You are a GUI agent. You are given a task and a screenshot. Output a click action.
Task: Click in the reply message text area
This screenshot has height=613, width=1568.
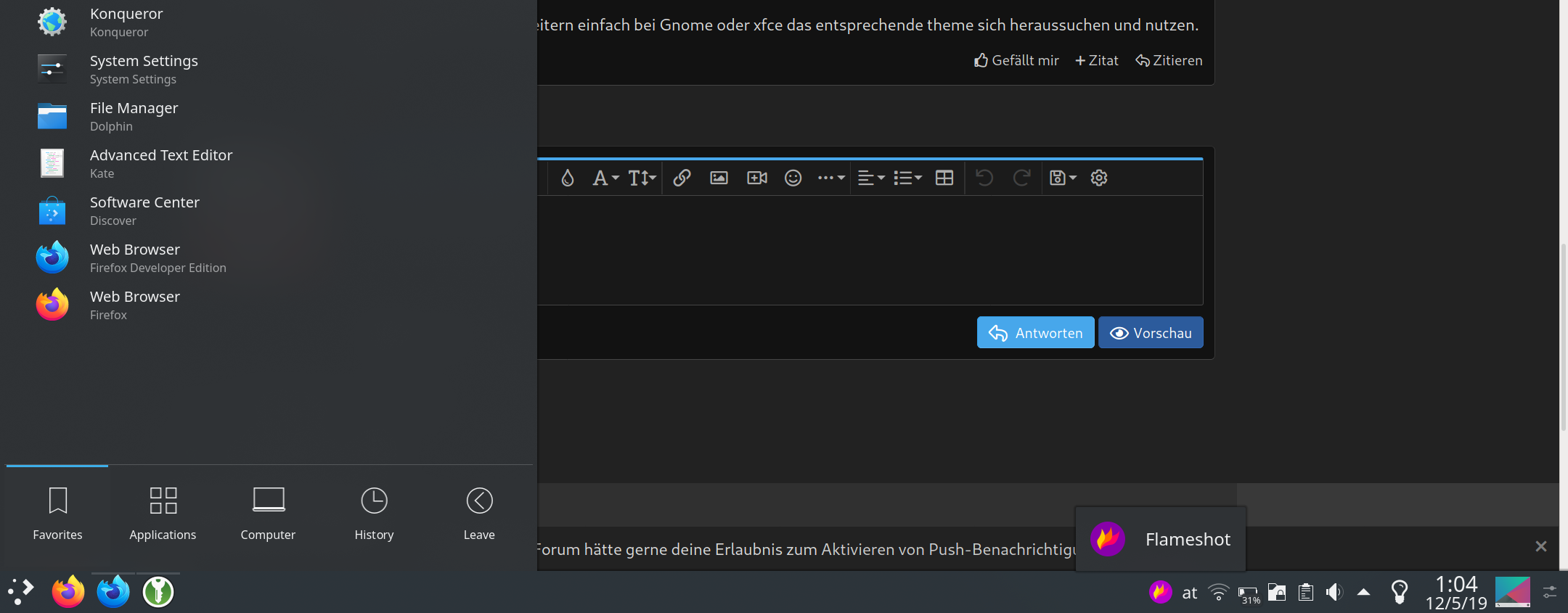click(870, 250)
